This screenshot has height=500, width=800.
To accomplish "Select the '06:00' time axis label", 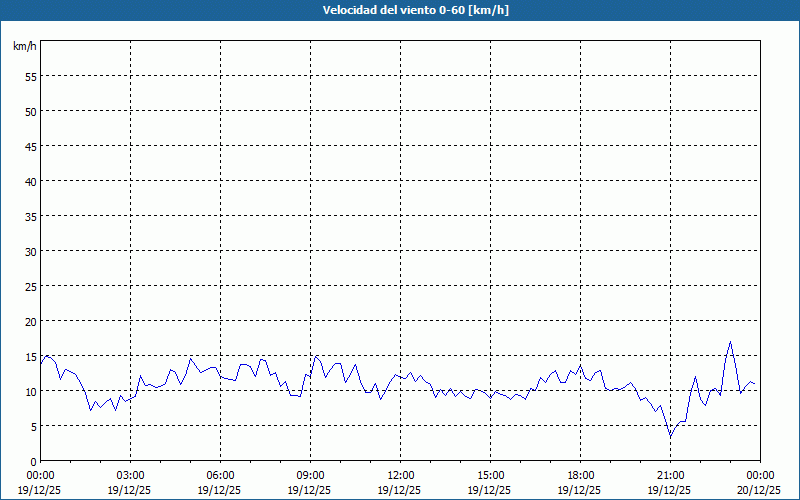I will 220,476.
